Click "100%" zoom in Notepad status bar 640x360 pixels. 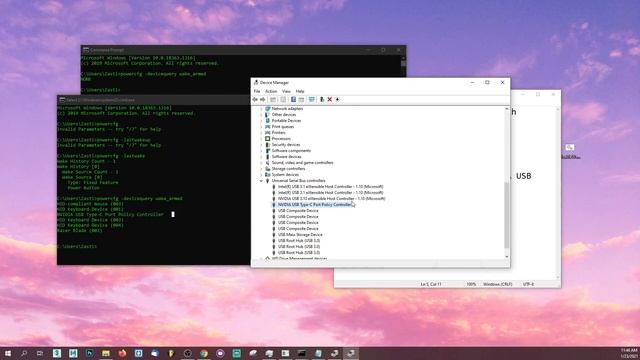tap(471, 284)
